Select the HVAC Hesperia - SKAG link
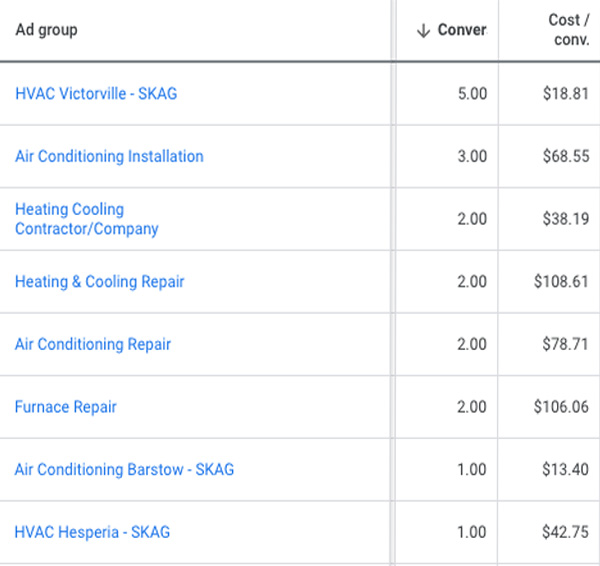 click(x=92, y=532)
